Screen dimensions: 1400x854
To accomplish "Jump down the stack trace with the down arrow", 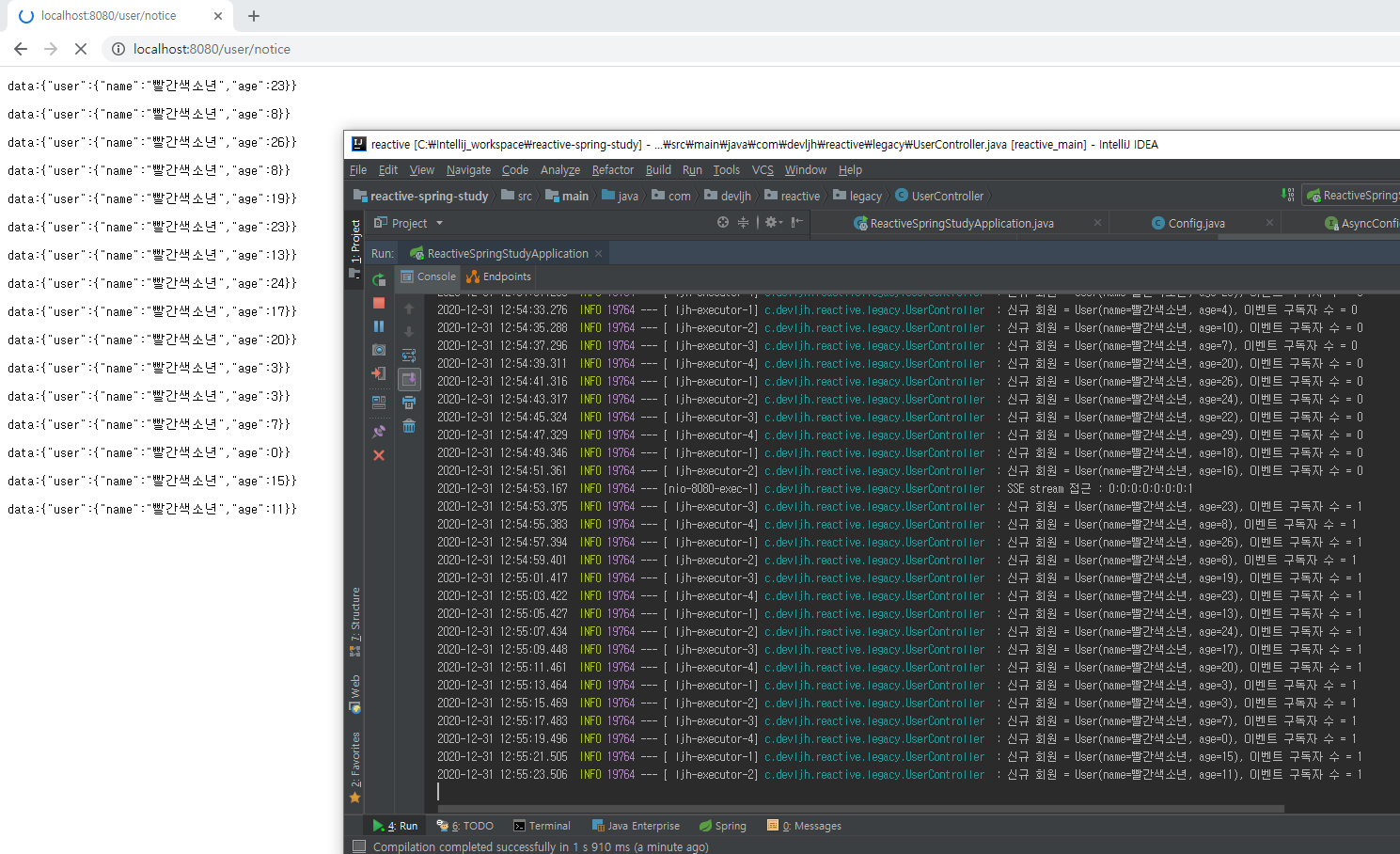I will (x=409, y=332).
